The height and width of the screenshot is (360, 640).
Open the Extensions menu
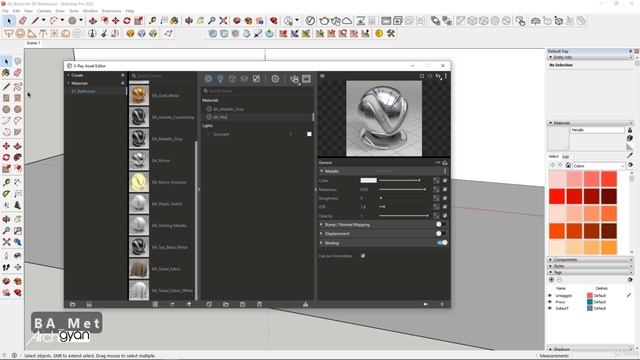(111, 11)
